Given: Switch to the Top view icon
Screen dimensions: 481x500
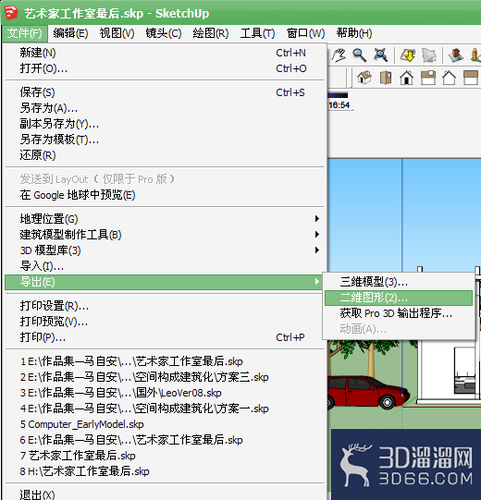Looking at the screenshot, I should click(386, 78).
